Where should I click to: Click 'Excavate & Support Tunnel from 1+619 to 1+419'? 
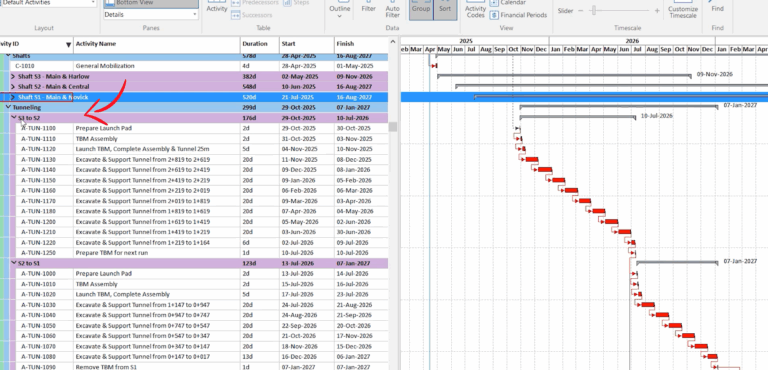click(143, 222)
